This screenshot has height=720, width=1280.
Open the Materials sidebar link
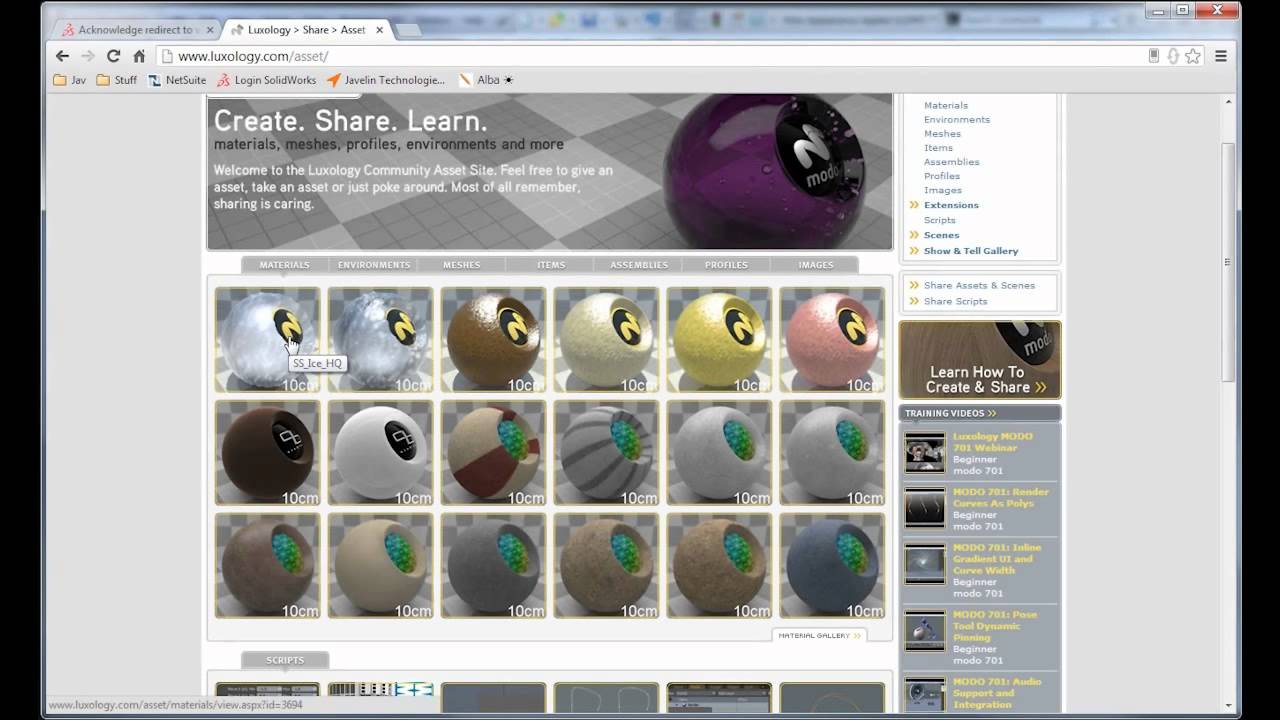pyautogui.click(x=945, y=105)
